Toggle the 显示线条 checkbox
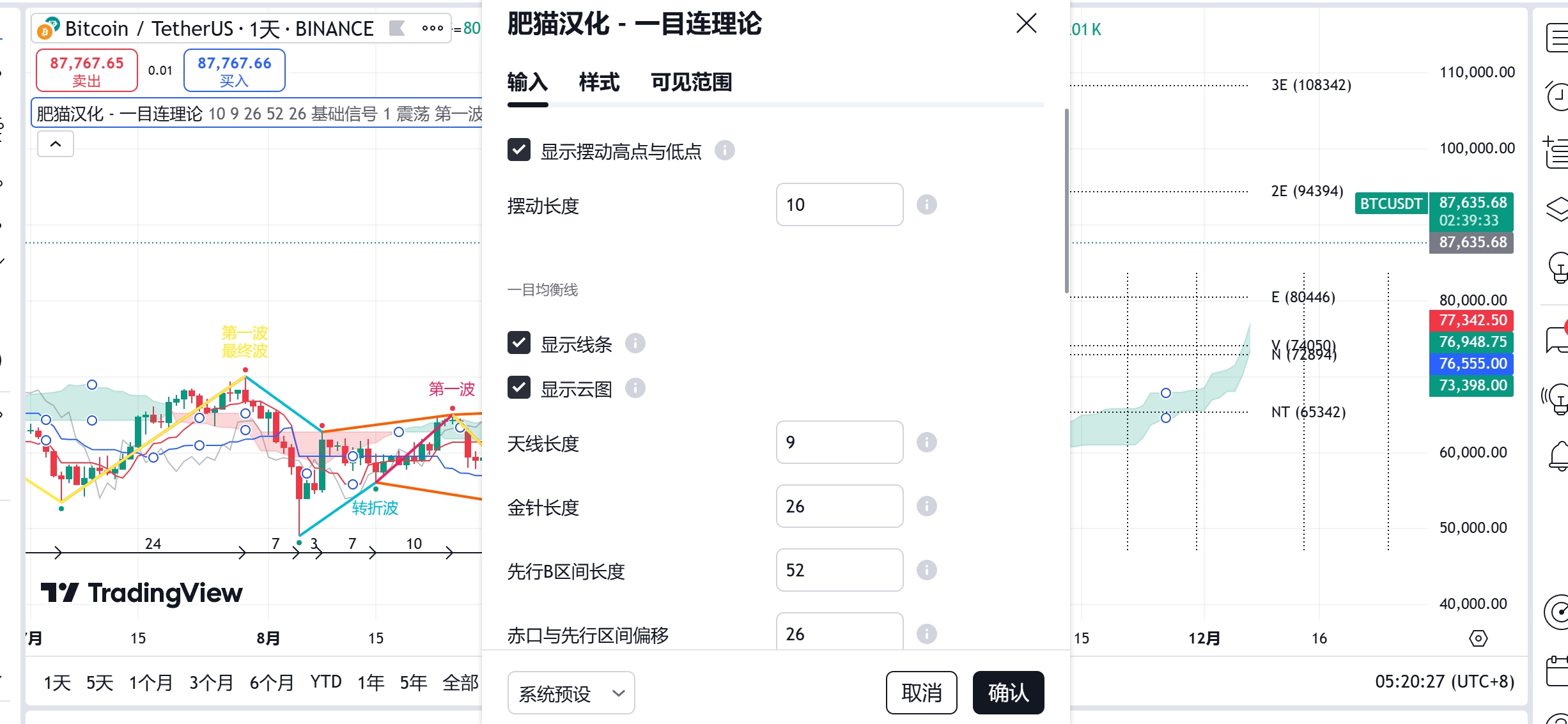The height and width of the screenshot is (724, 1568). click(519, 343)
